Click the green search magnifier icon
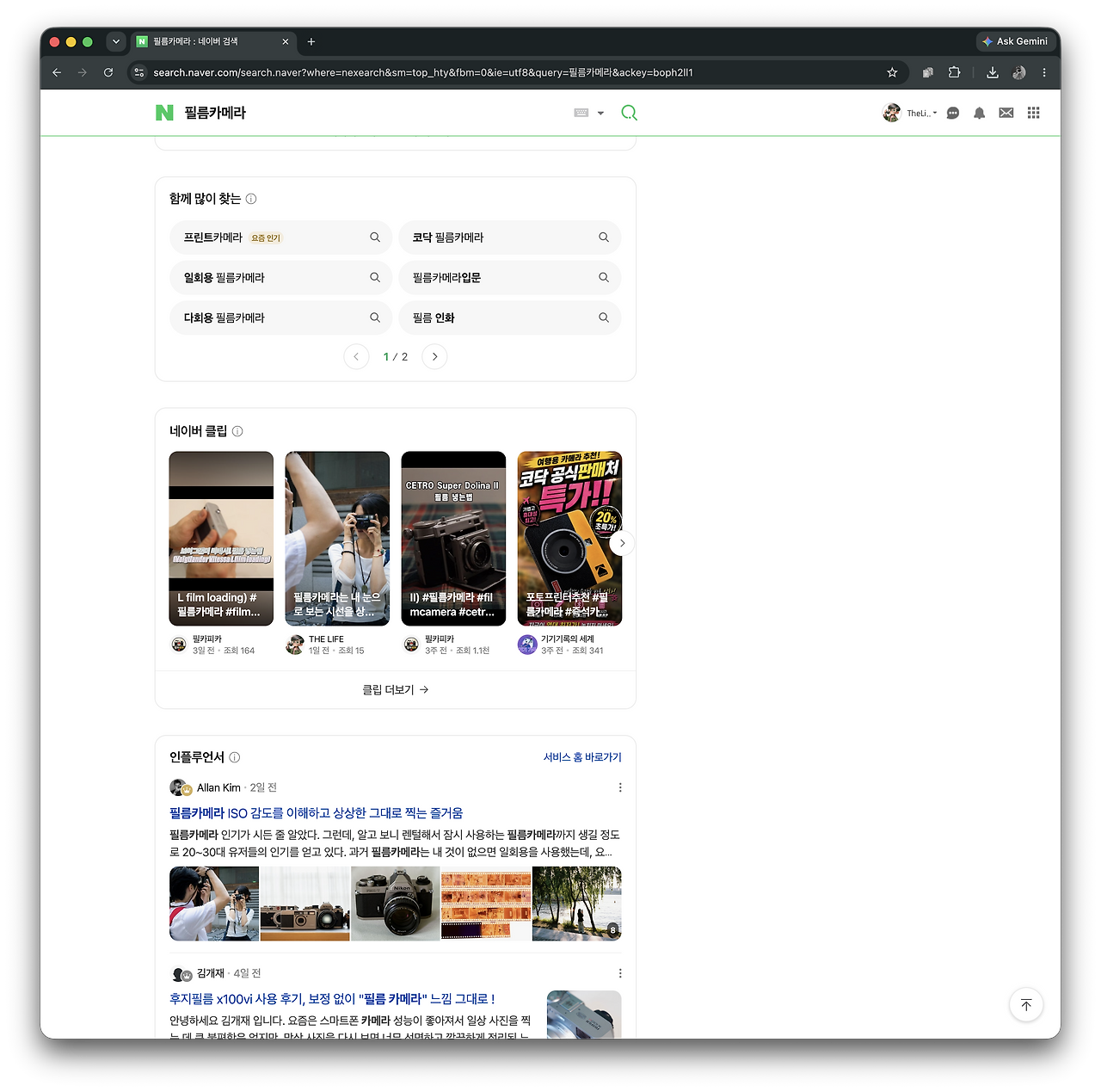Viewport: 1101px width, 1092px height. (x=629, y=113)
